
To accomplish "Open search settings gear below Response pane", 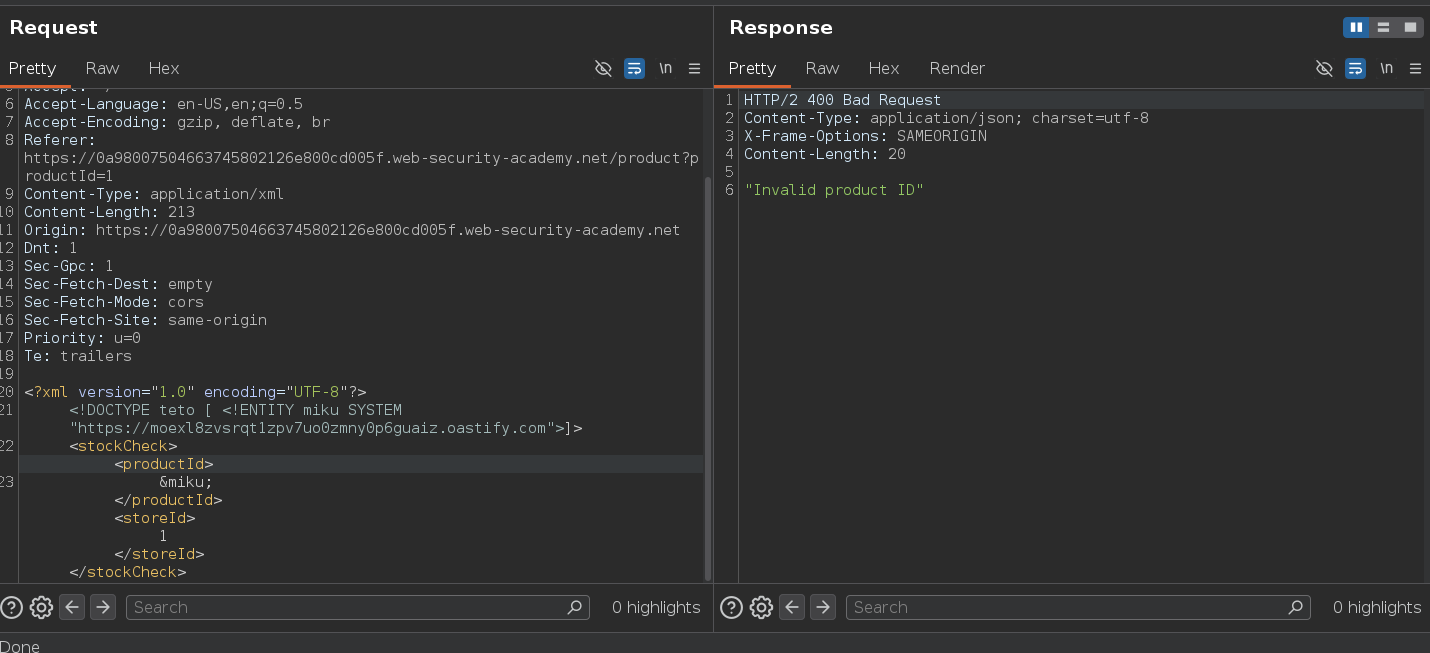I will pyautogui.click(x=761, y=607).
